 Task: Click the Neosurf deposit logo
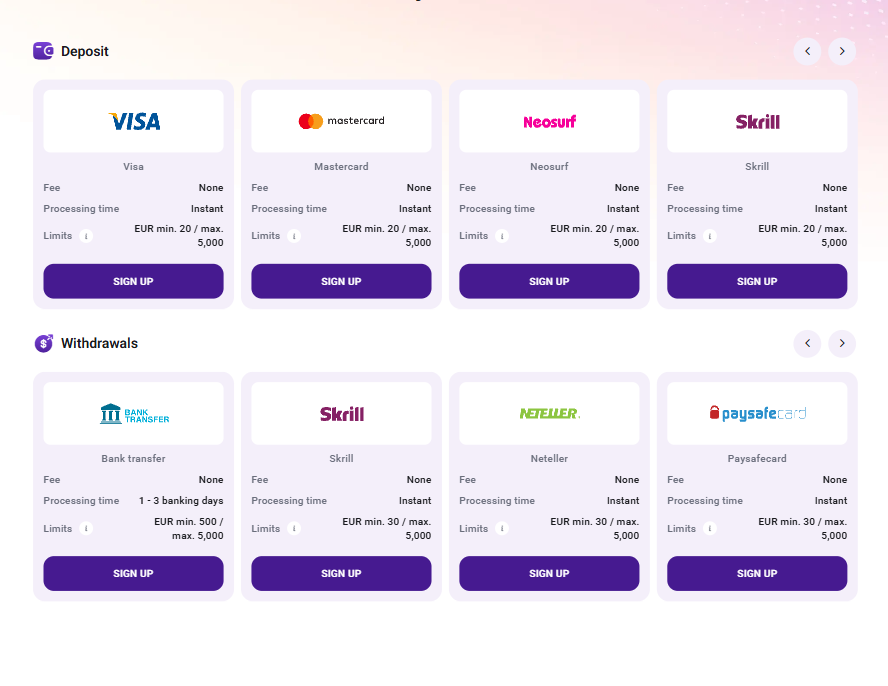coord(549,120)
